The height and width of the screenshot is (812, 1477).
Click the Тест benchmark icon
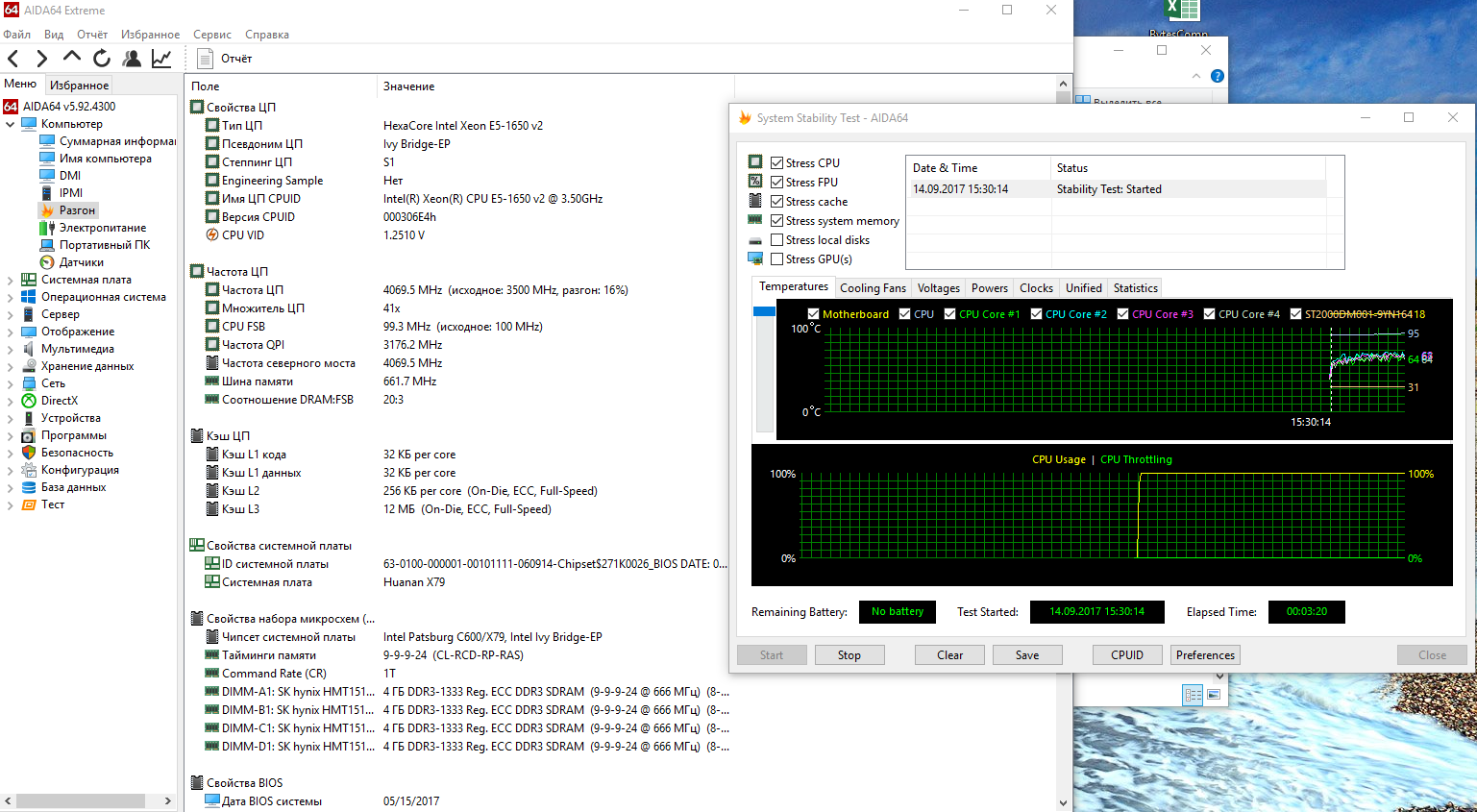(x=29, y=504)
